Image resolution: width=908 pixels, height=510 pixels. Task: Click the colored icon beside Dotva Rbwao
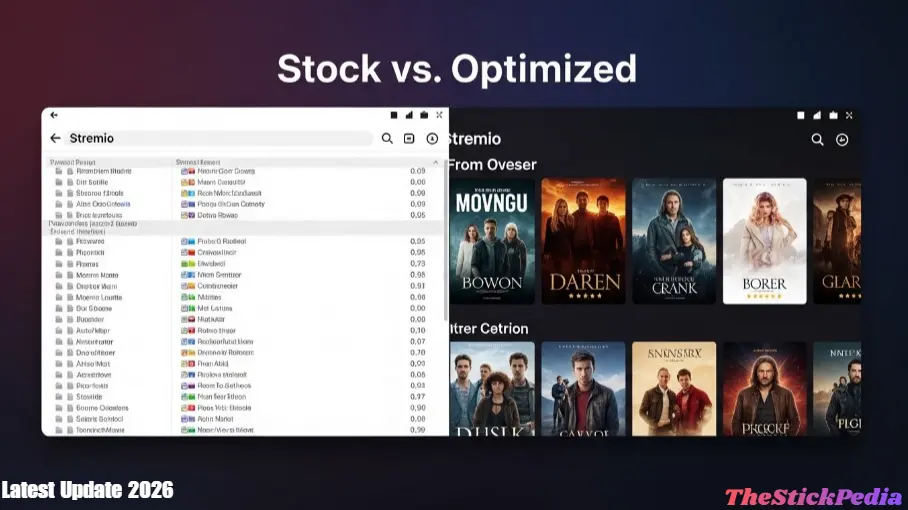pyautogui.click(x=188, y=215)
